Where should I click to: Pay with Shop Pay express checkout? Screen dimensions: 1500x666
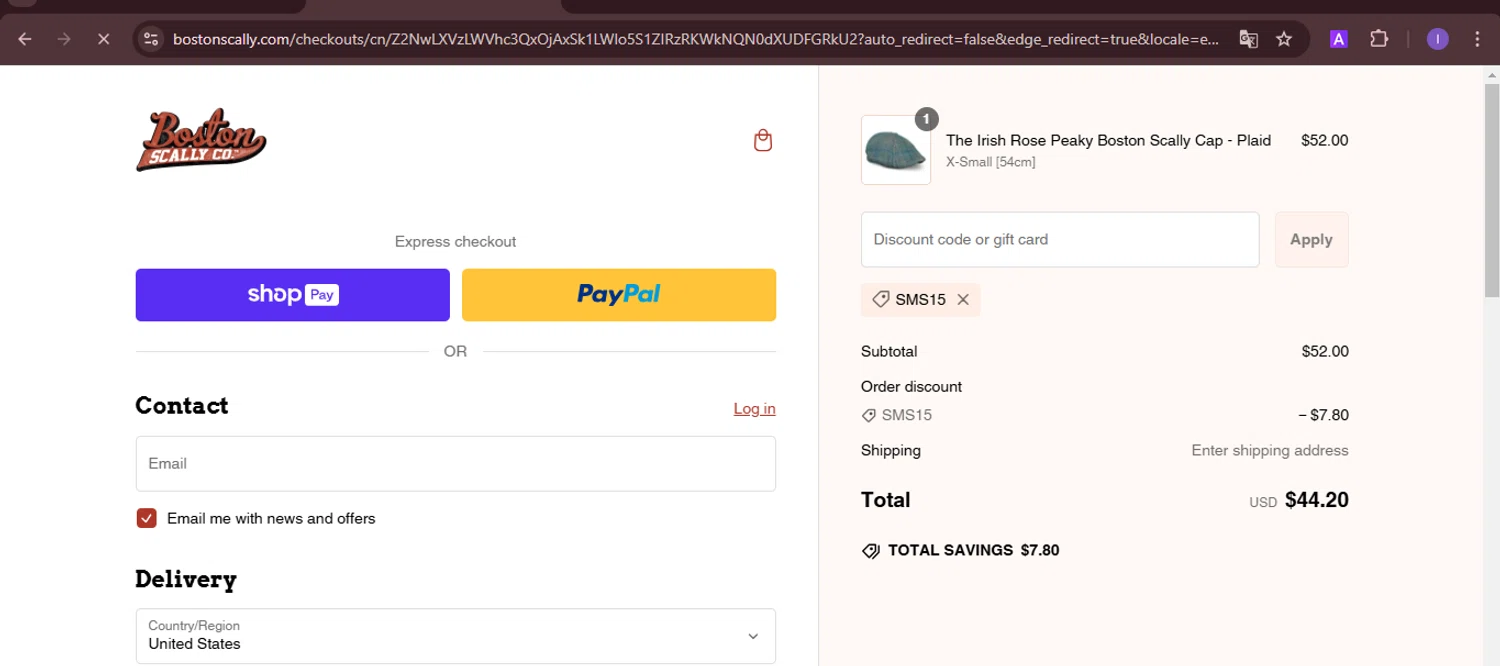click(x=293, y=295)
